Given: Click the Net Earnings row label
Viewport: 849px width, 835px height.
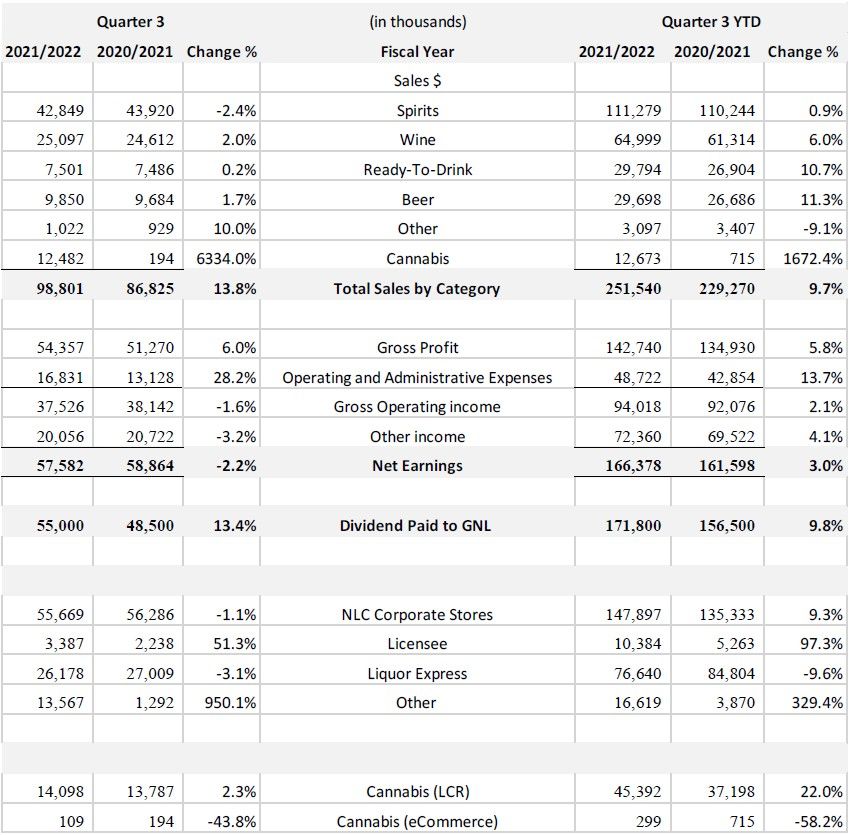Looking at the screenshot, I should click(417, 466).
